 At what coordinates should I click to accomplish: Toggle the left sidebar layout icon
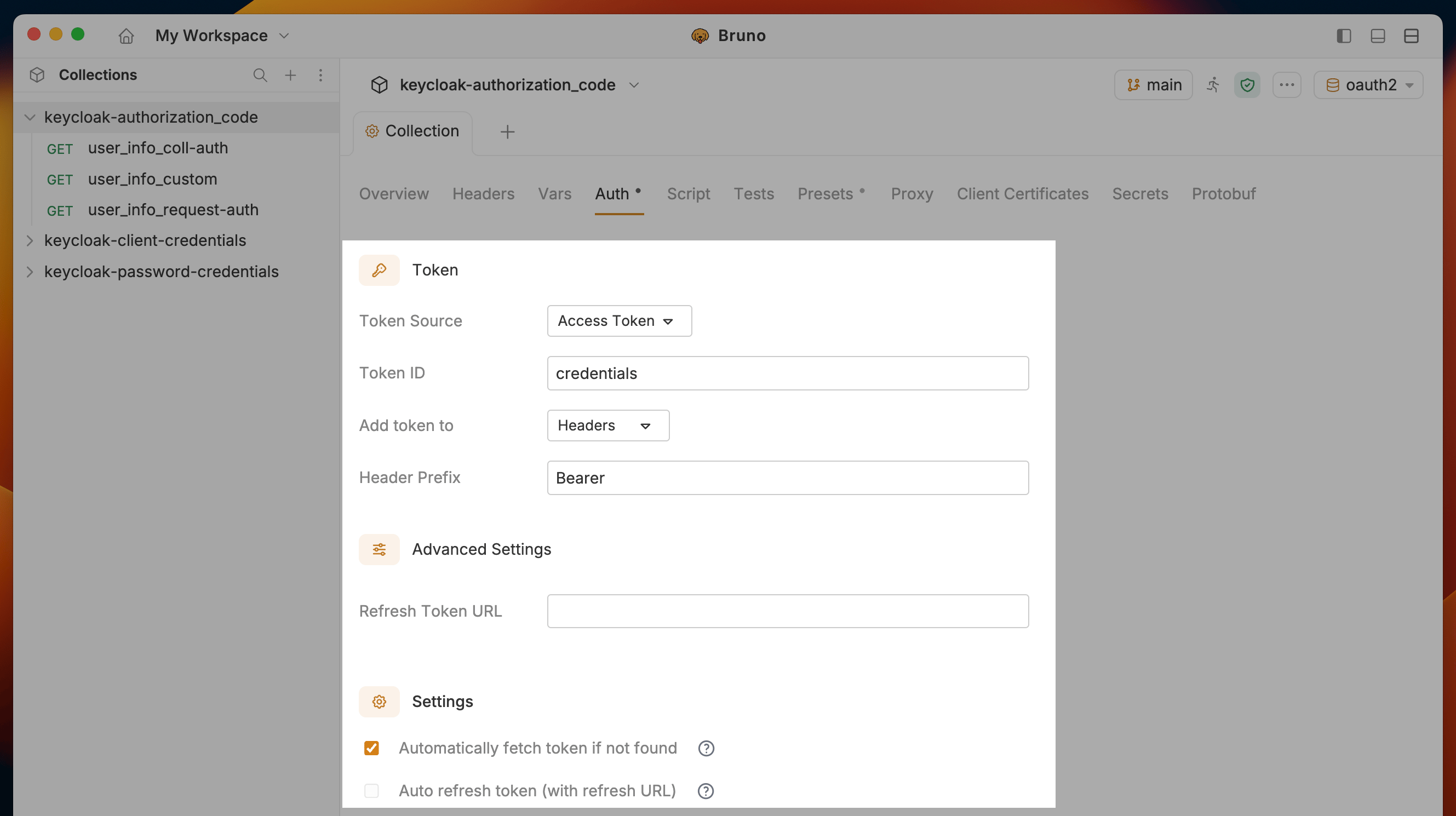[x=1344, y=36]
